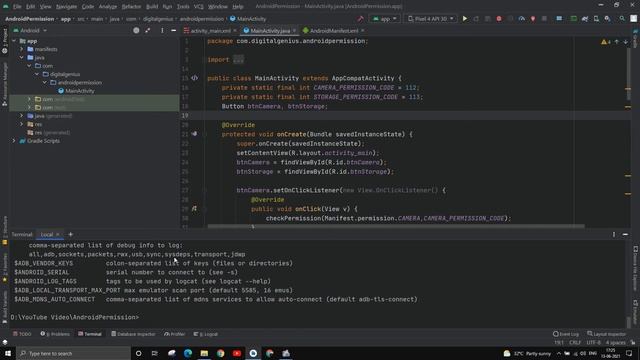
Task: Switch to AndroidManifest.xml tab
Action: coord(334,31)
